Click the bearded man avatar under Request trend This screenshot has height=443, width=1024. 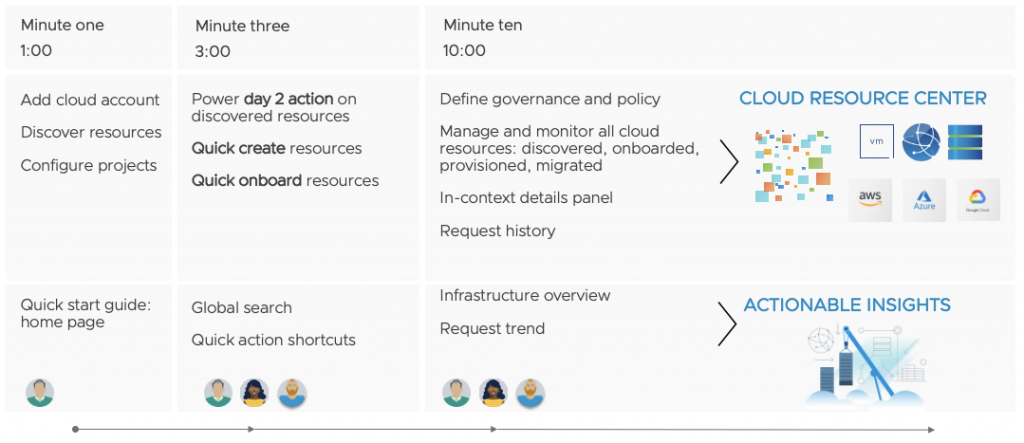(x=530, y=391)
